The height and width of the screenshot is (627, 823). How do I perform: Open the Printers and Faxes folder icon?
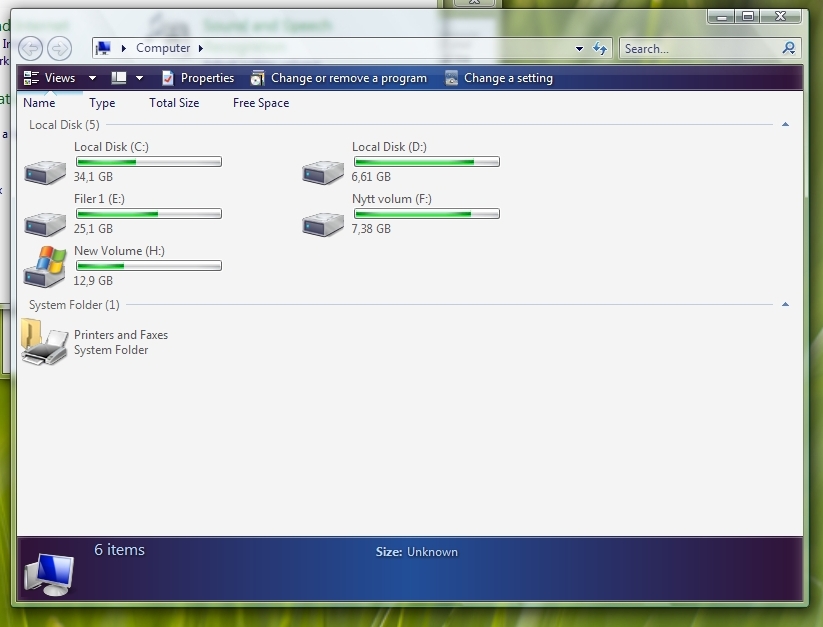tap(44, 343)
